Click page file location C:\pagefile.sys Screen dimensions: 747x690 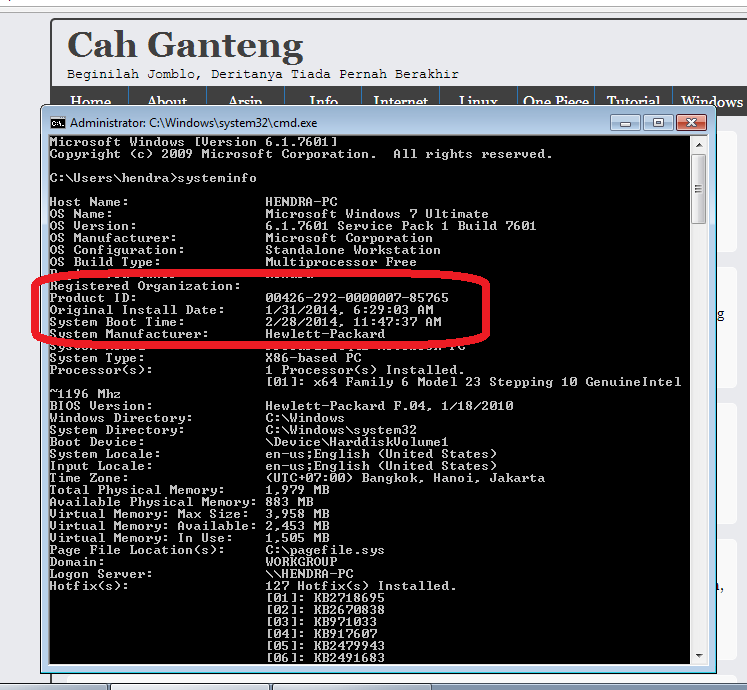(x=325, y=550)
